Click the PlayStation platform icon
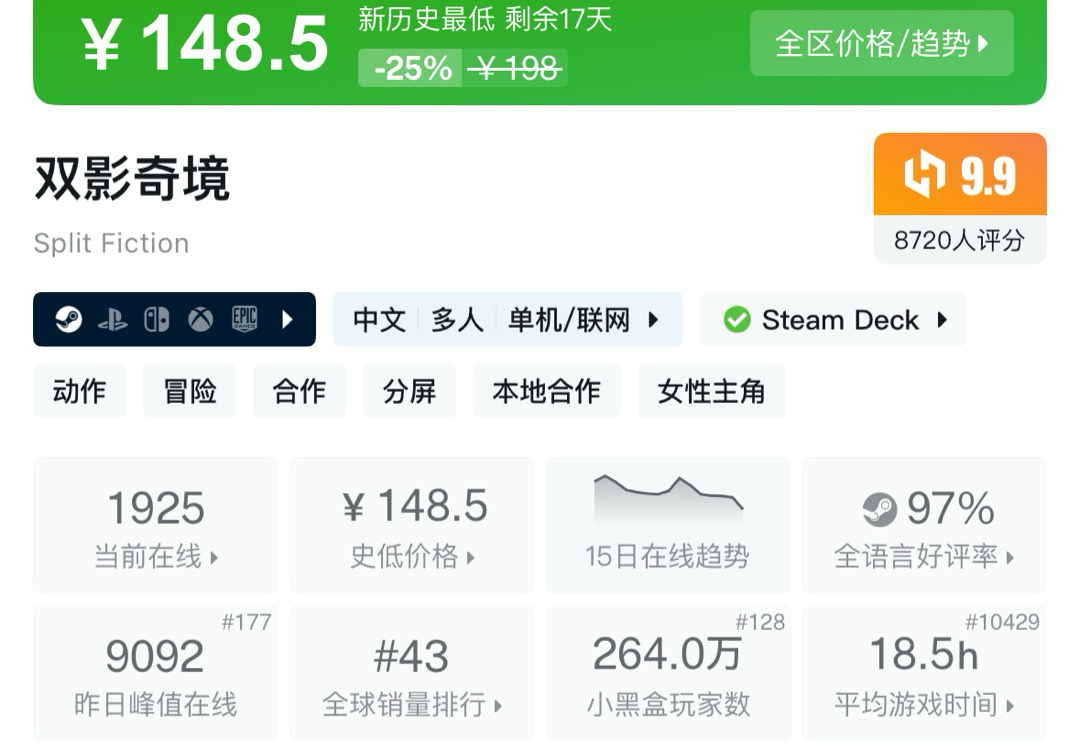Image resolution: width=1080 pixels, height=750 pixels. tap(112, 320)
